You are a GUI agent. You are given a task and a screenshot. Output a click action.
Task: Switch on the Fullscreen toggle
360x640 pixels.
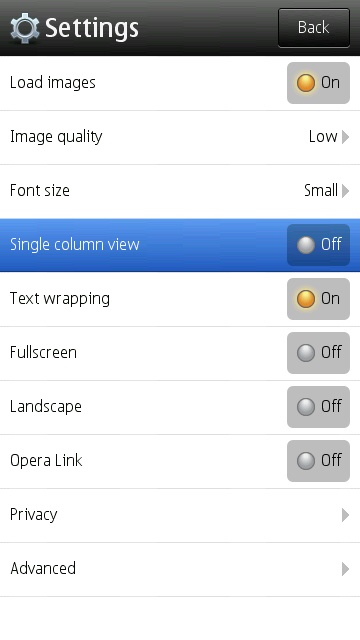[x=318, y=353]
